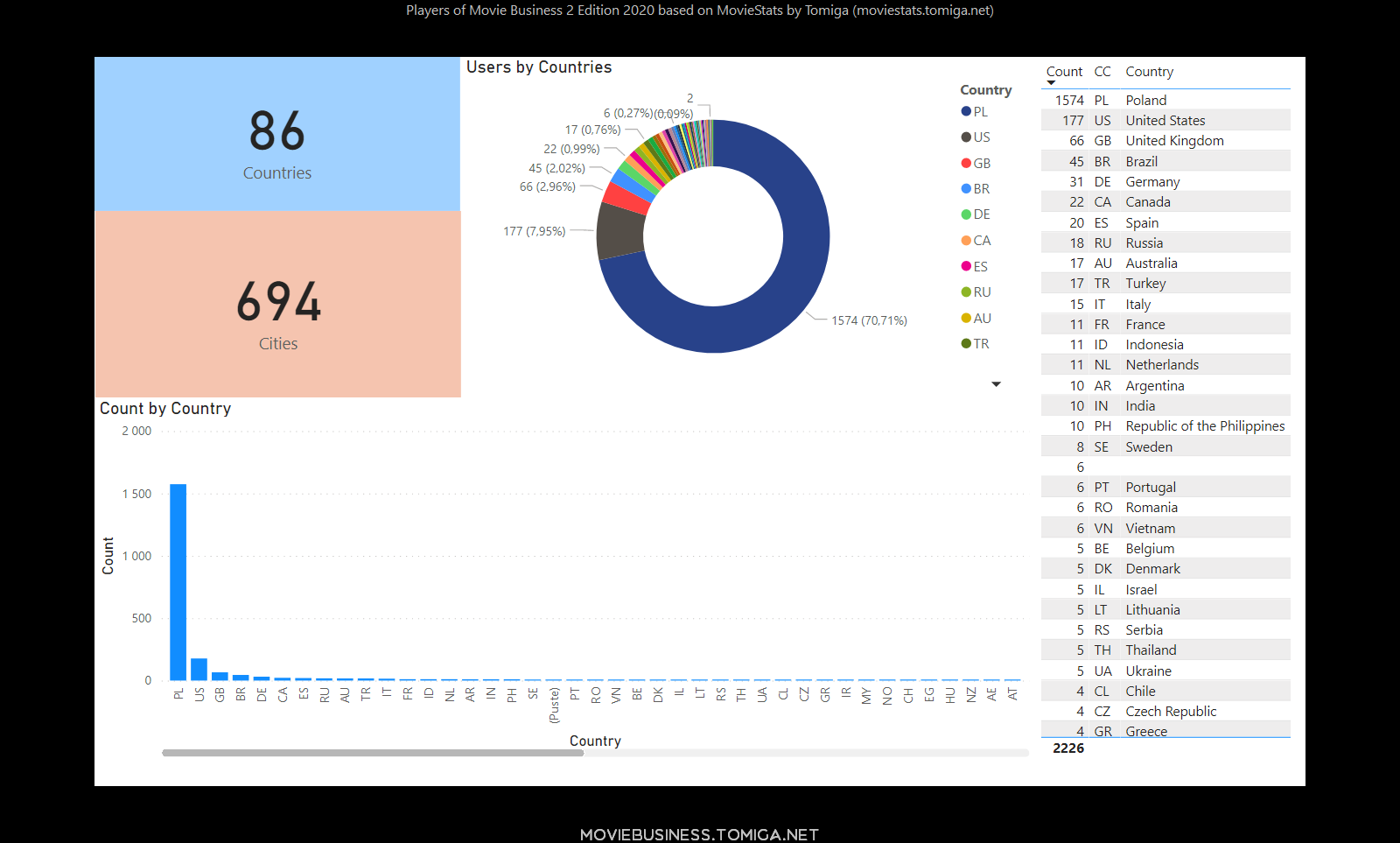
Task: Sort the table by the Country column header
Action: pyautogui.click(x=1149, y=72)
